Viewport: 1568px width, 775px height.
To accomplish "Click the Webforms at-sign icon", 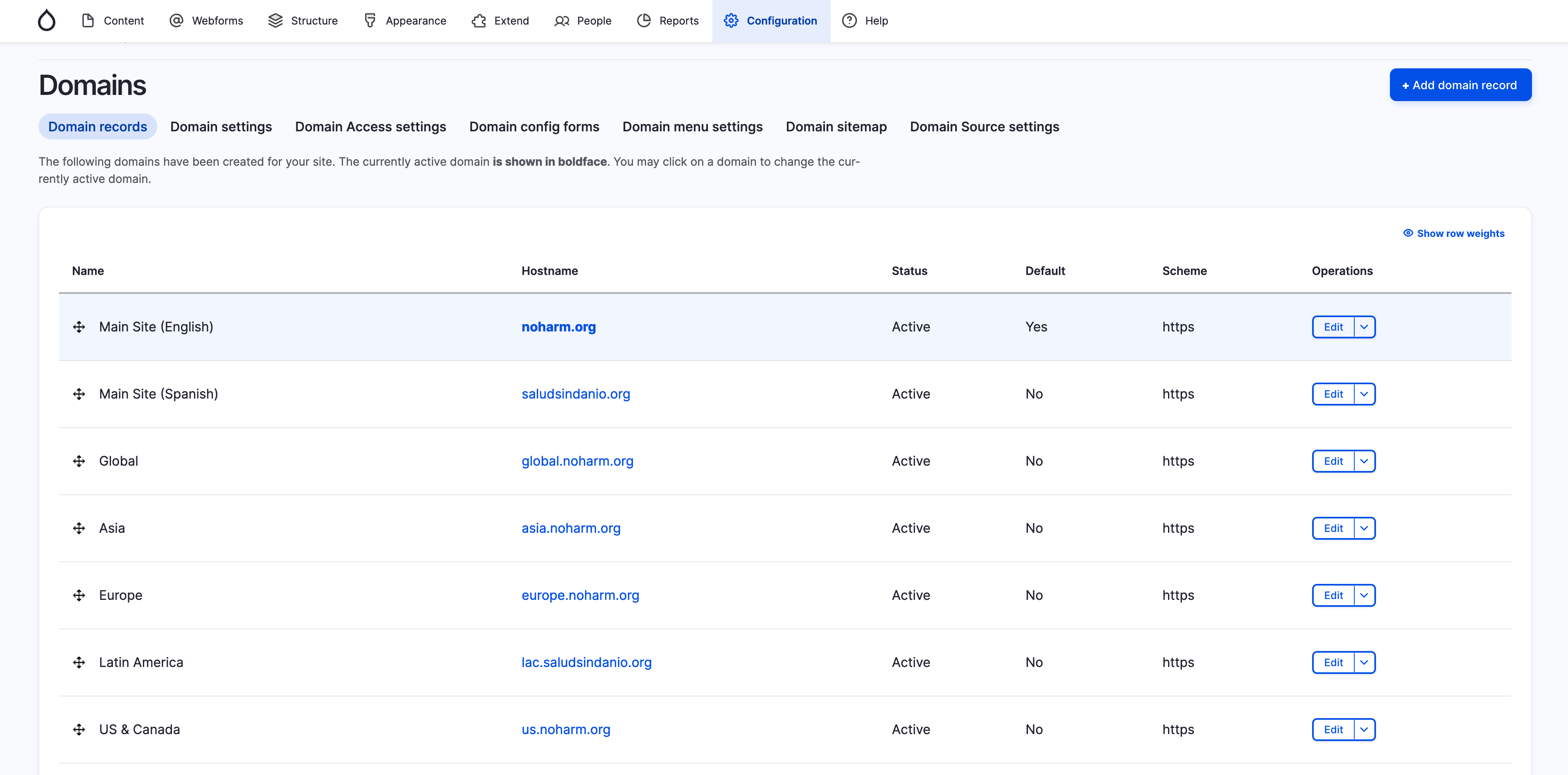I will click(176, 21).
